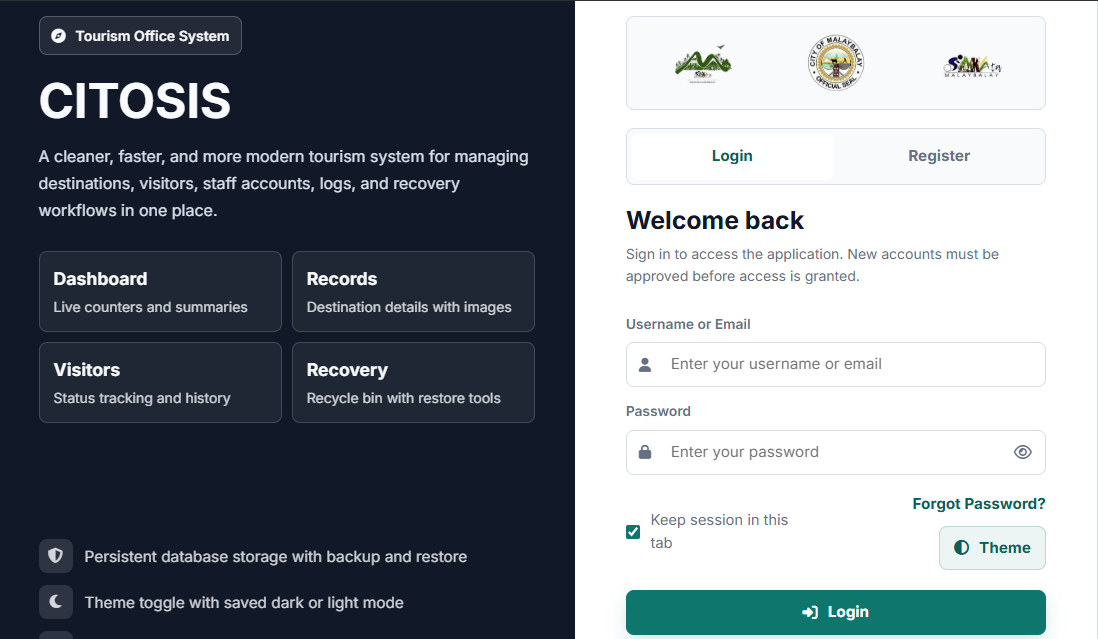The image size is (1098, 639).
Task: Open the Forgot Password? link
Action: [978, 504]
